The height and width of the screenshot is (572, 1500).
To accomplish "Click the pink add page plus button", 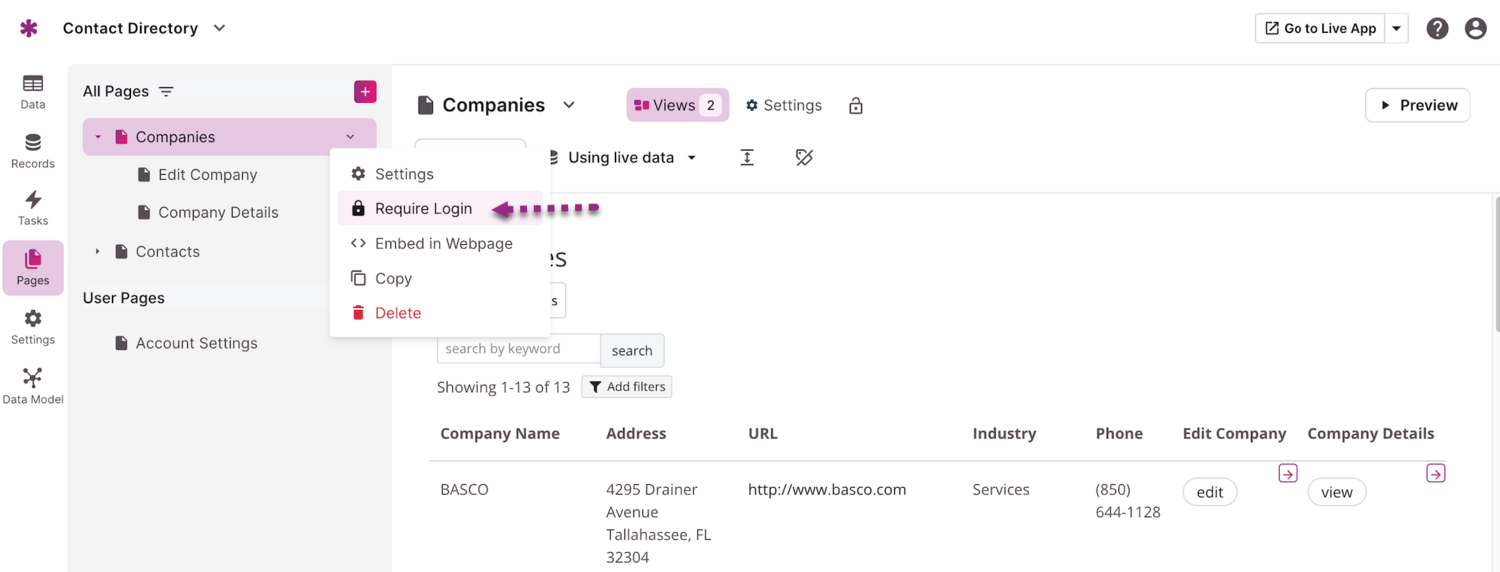I will [365, 92].
